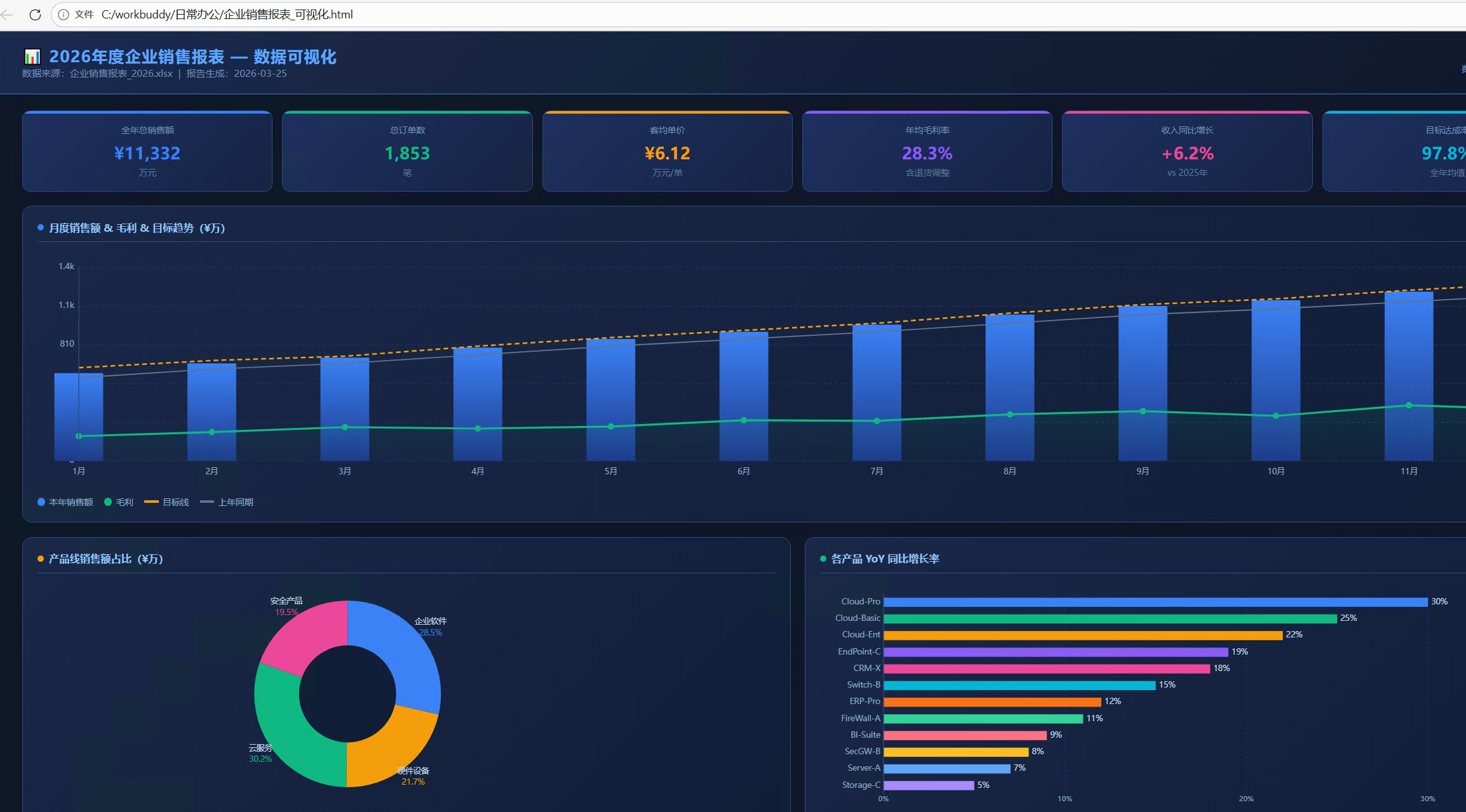
Task: Click the 客均单价 KPI card
Action: (667, 152)
